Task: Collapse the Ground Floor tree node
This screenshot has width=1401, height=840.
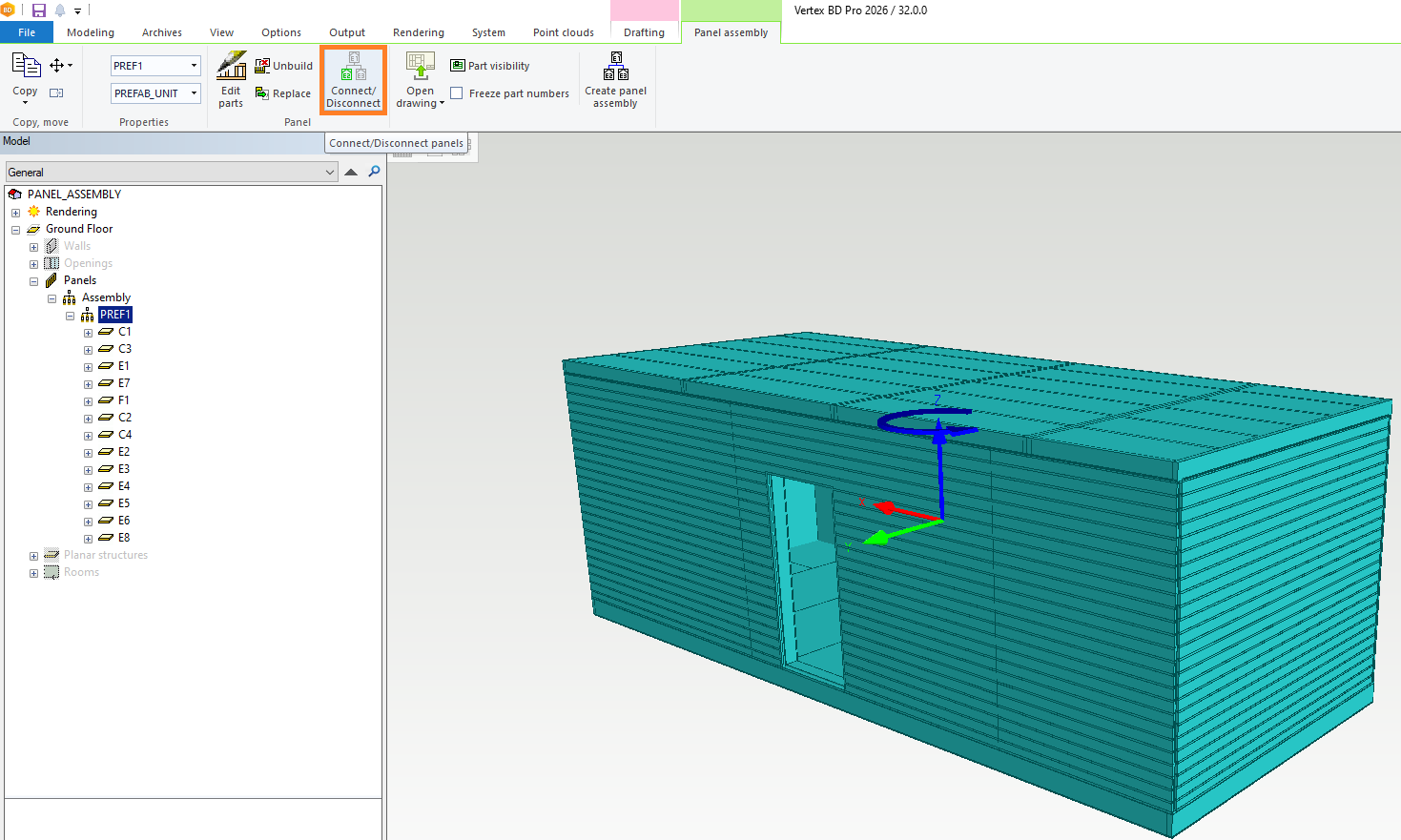Action: [15, 230]
